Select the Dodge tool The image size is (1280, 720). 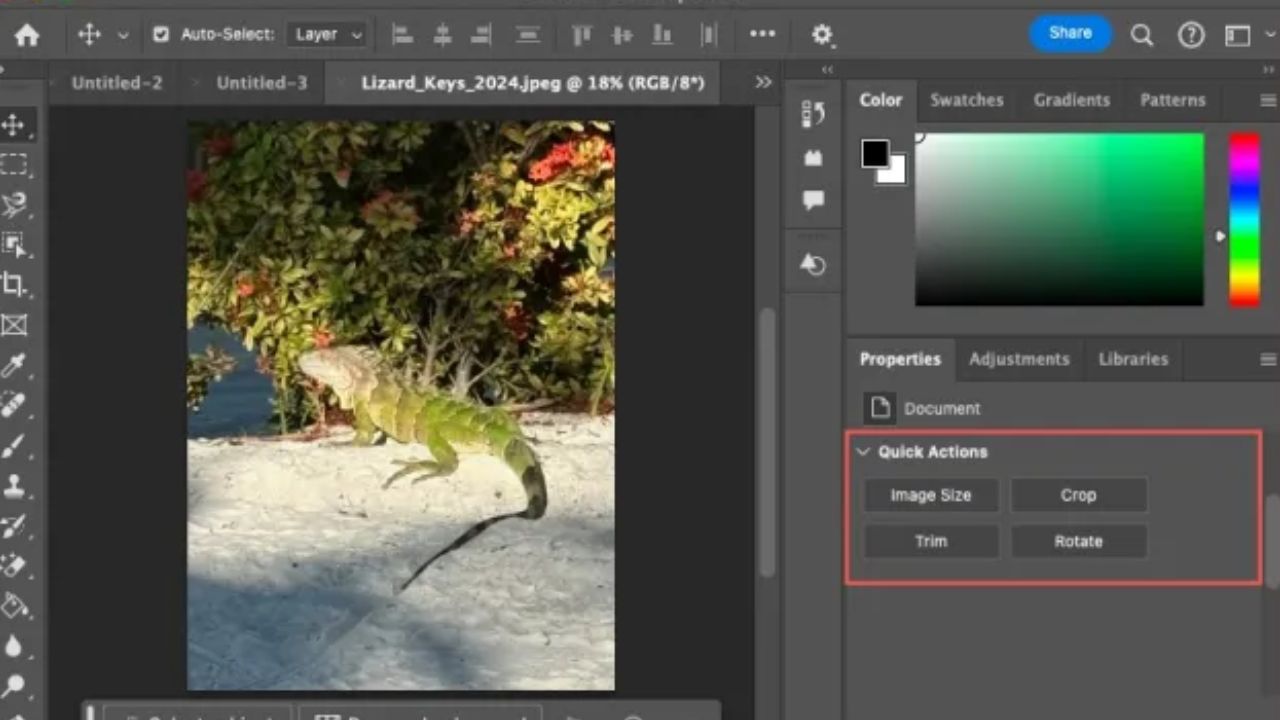point(14,686)
